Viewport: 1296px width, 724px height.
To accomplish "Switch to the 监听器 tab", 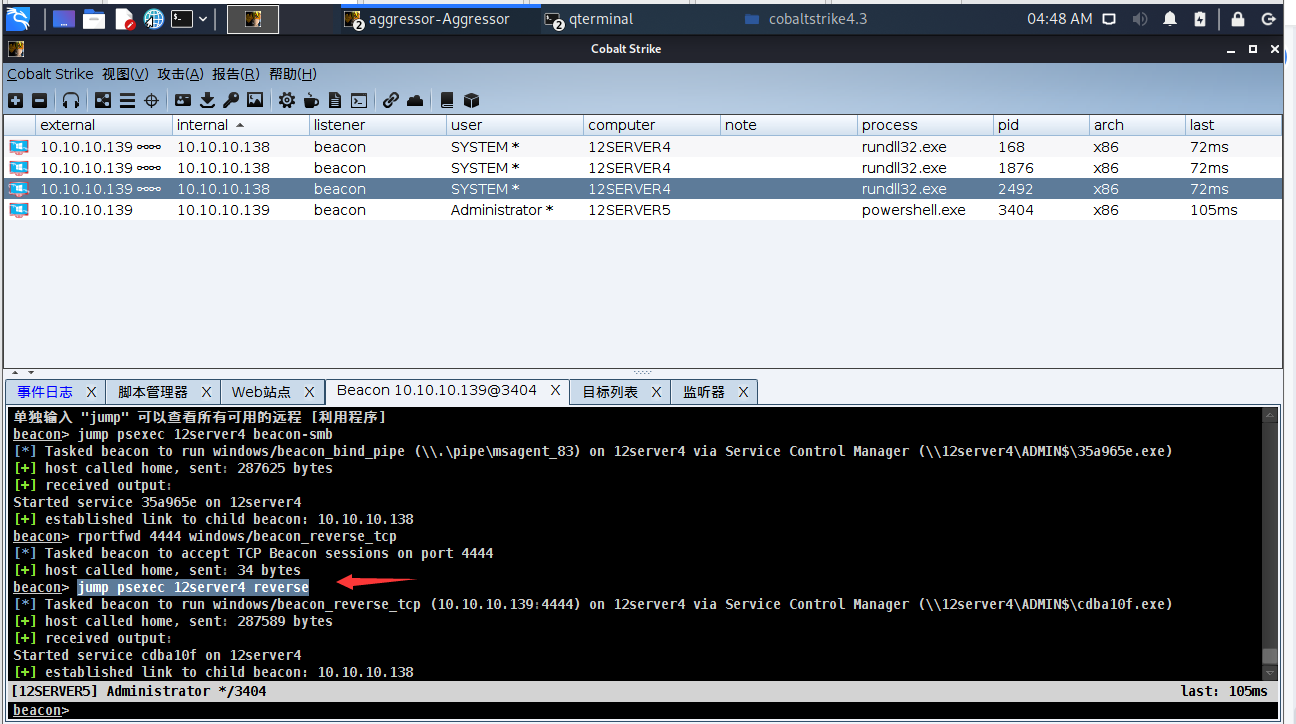I will pyautogui.click(x=703, y=392).
